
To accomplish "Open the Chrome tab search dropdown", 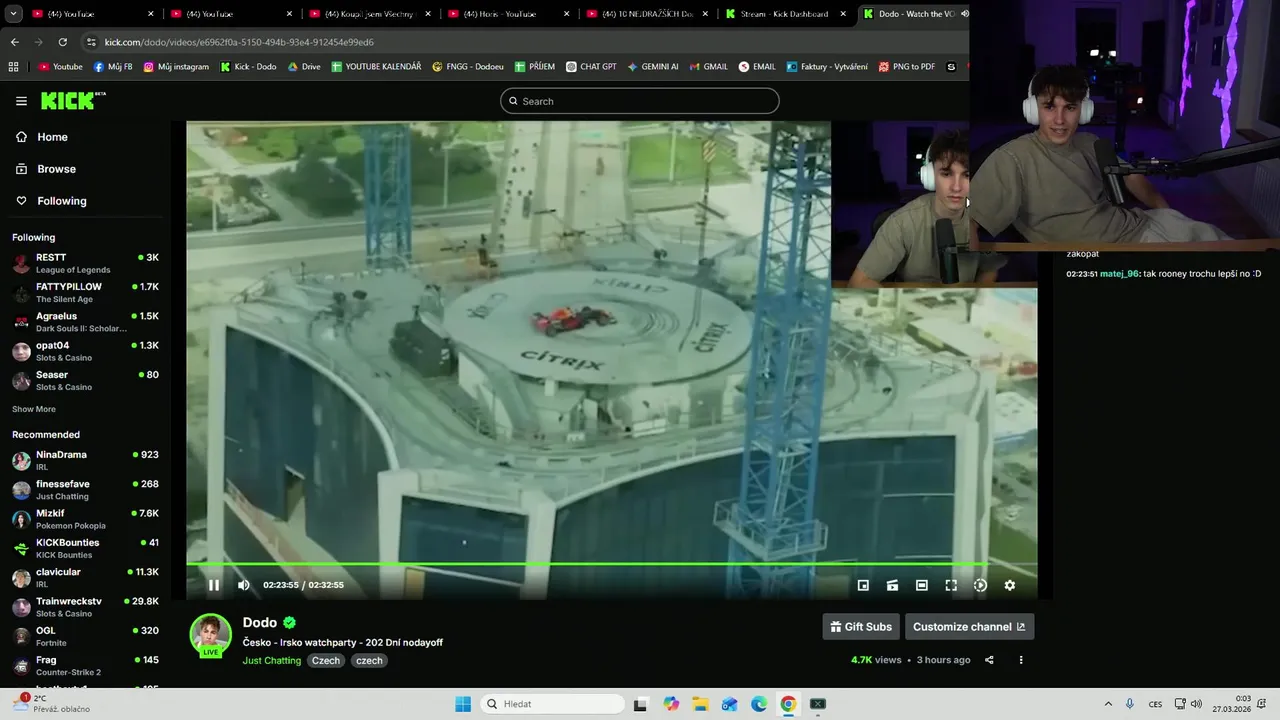I will [x=13, y=14].
